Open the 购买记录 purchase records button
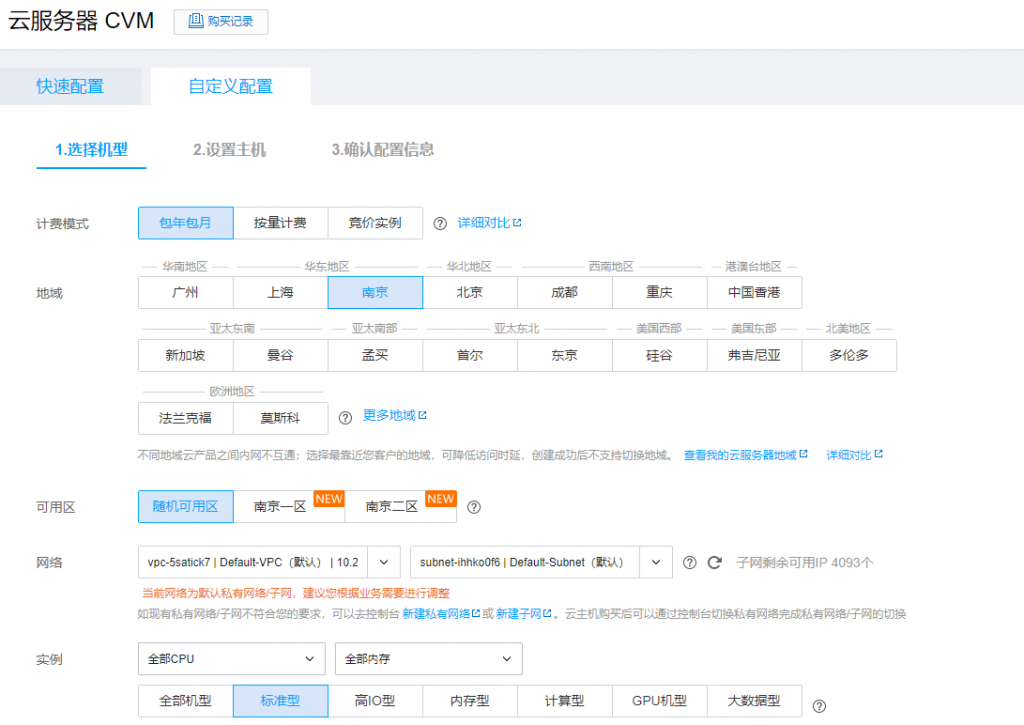This screenshot has height=725, width=1024. click(x=221, y=22)
